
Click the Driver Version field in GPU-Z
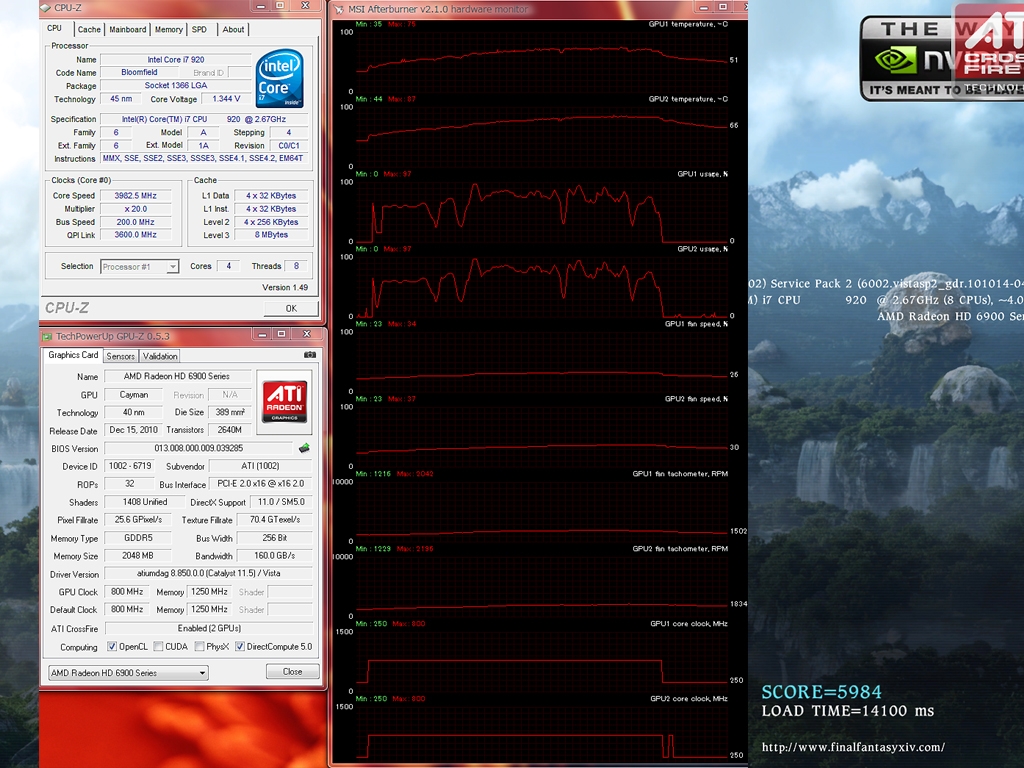208,573
